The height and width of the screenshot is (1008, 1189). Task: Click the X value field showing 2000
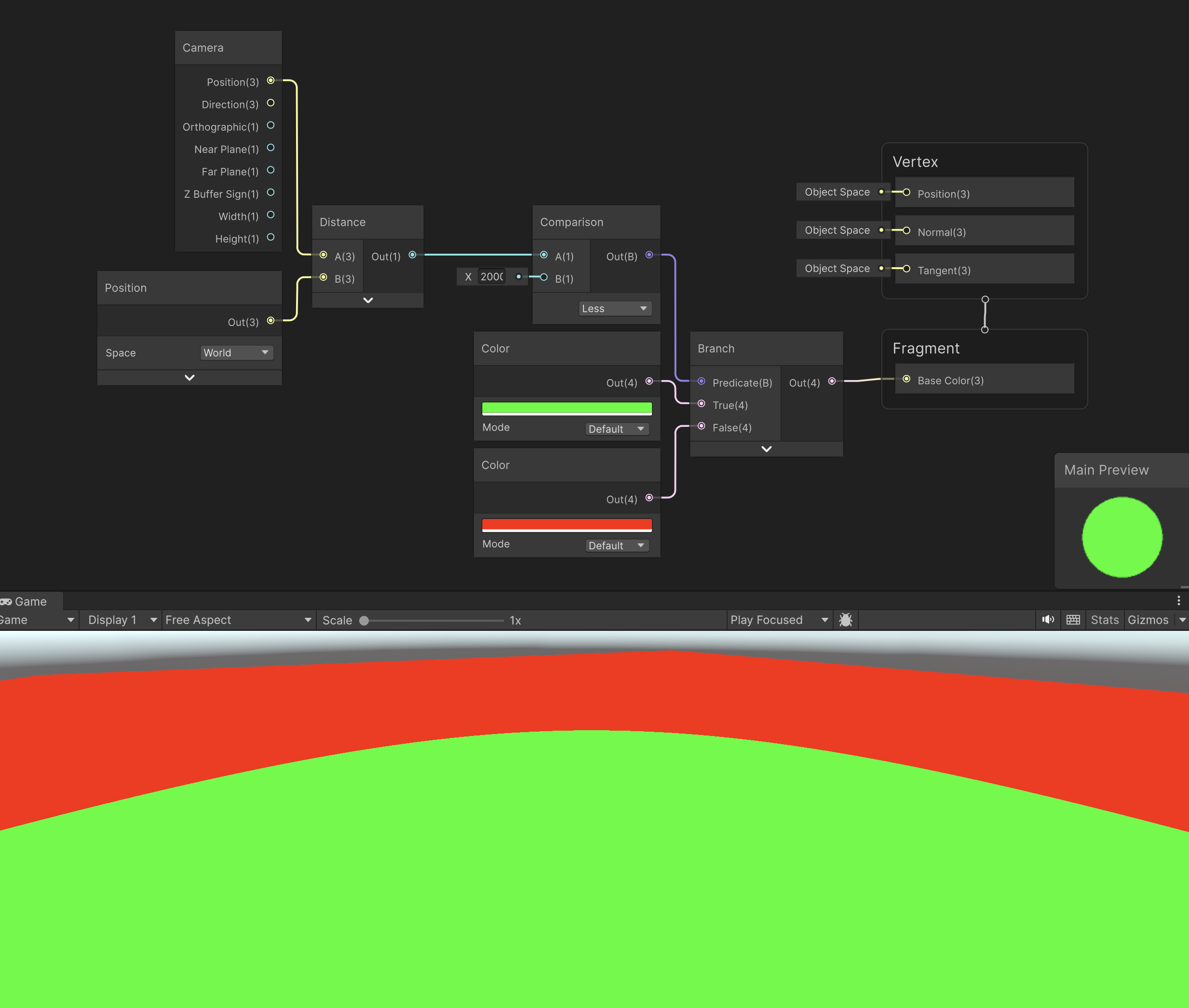coord(491,276)
